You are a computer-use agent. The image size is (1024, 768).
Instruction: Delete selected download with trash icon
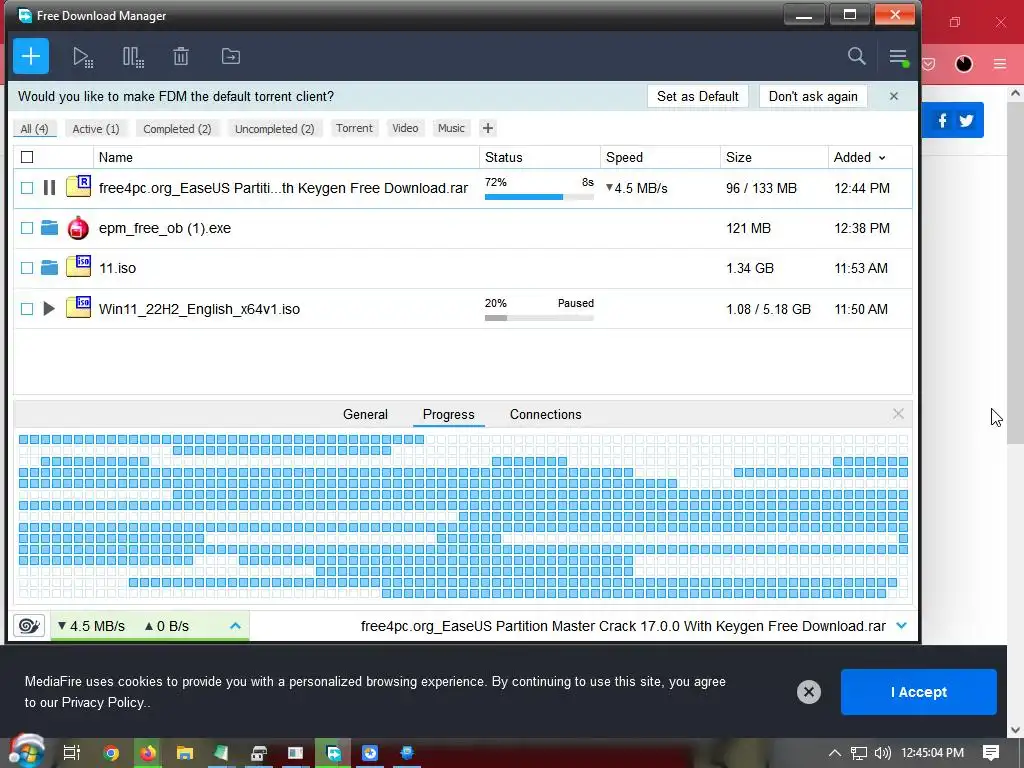tap(181, 57)
